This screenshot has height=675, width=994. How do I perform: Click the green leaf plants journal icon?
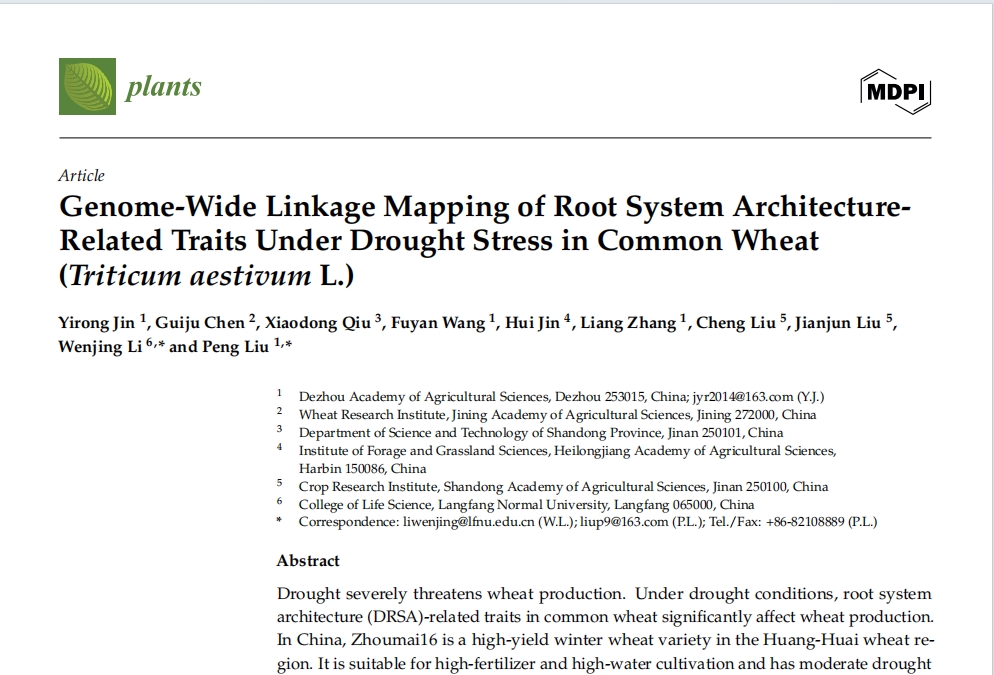point(87,87)
